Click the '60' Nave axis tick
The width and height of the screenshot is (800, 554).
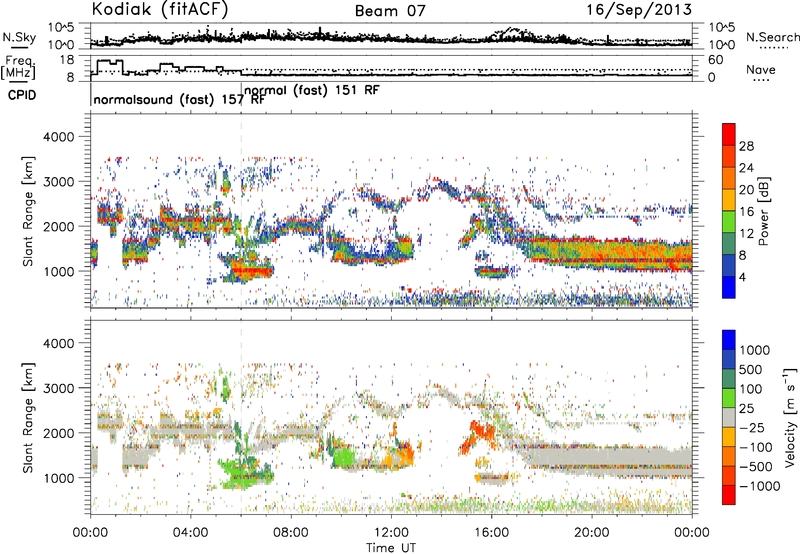(x=715, y=60)
